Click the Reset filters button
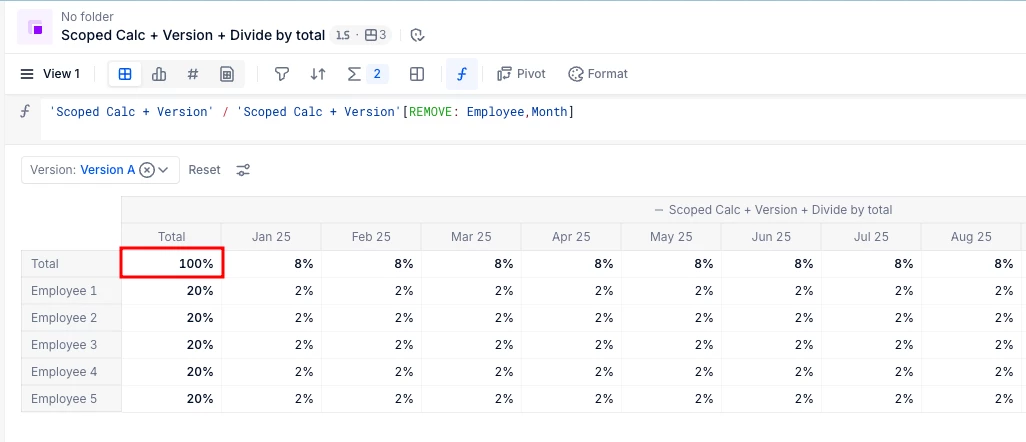 coord(205,170)
